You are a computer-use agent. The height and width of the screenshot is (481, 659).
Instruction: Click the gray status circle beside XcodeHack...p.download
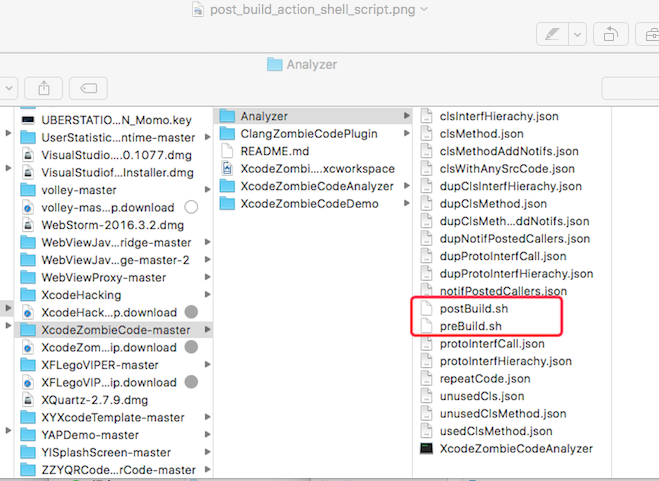coord(191,312)
